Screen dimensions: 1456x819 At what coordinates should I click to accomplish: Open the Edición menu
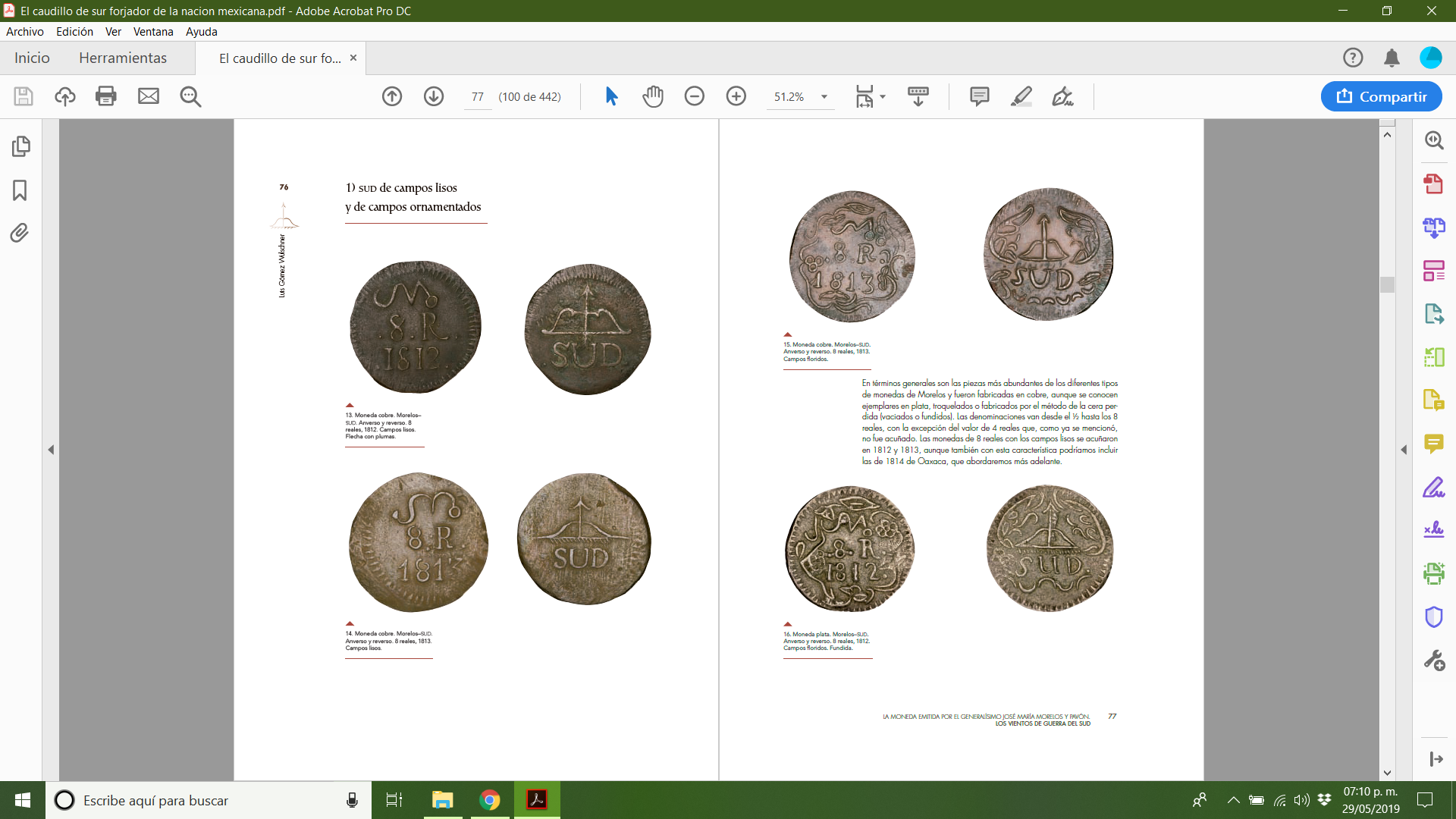click(x=74, y=31)
